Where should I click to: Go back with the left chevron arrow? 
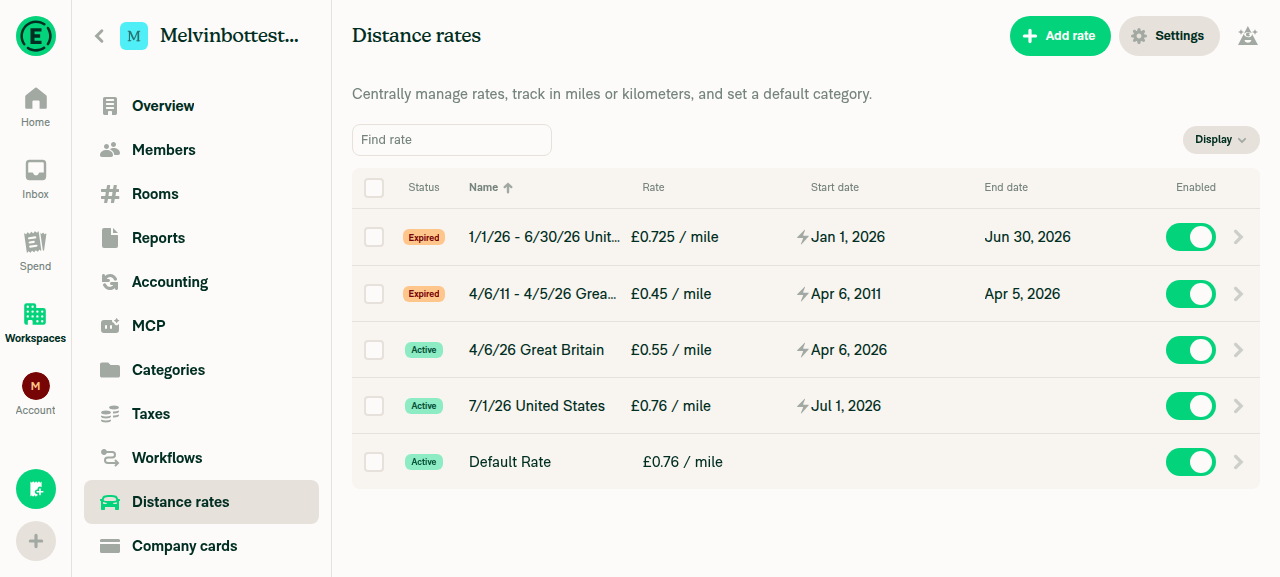[x=99, y=36]
